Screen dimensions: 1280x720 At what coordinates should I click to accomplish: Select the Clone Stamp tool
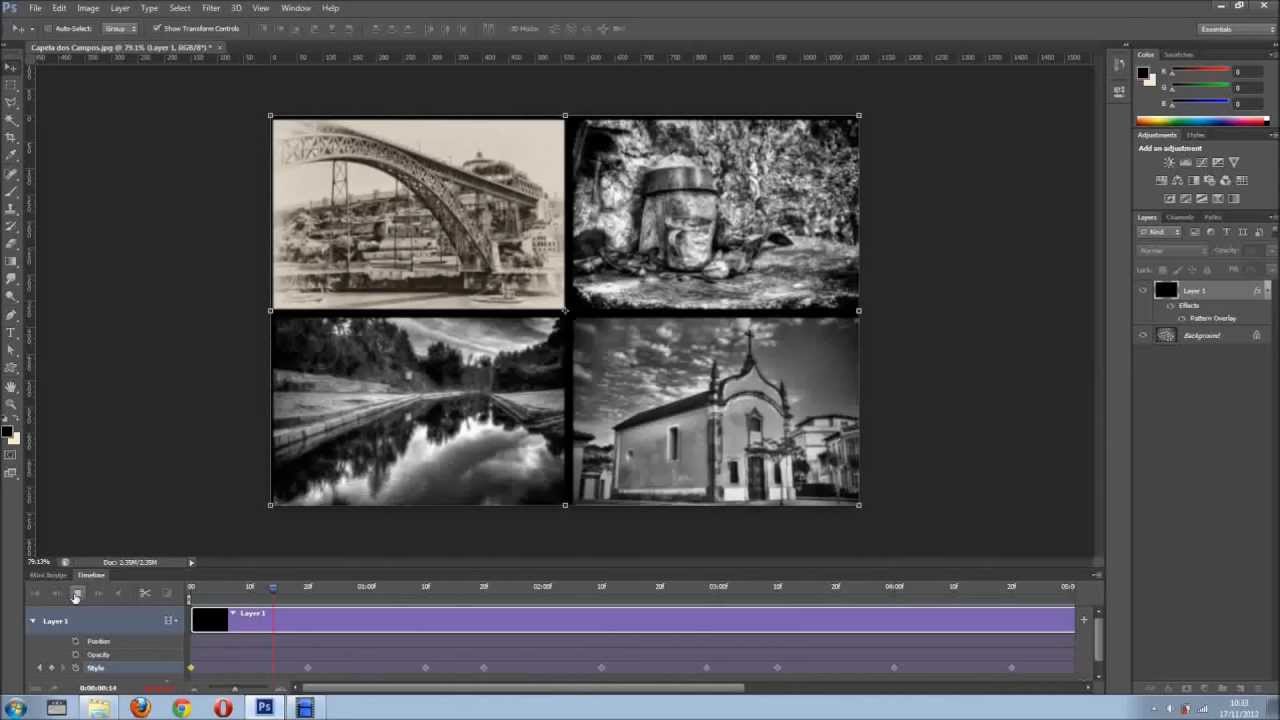coord(11,208)
